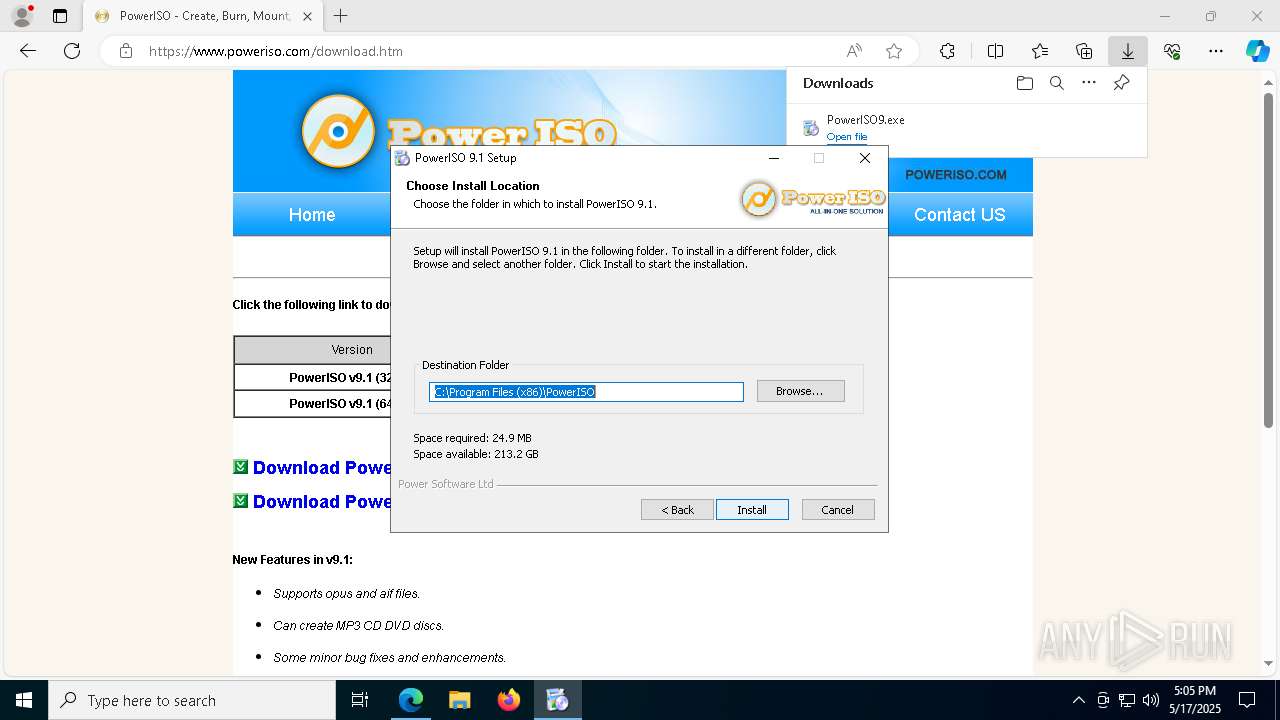This screenshot has width=1280, height=720.
Task: Click the POWERISO.COM header link
Action: coord(956,175)
